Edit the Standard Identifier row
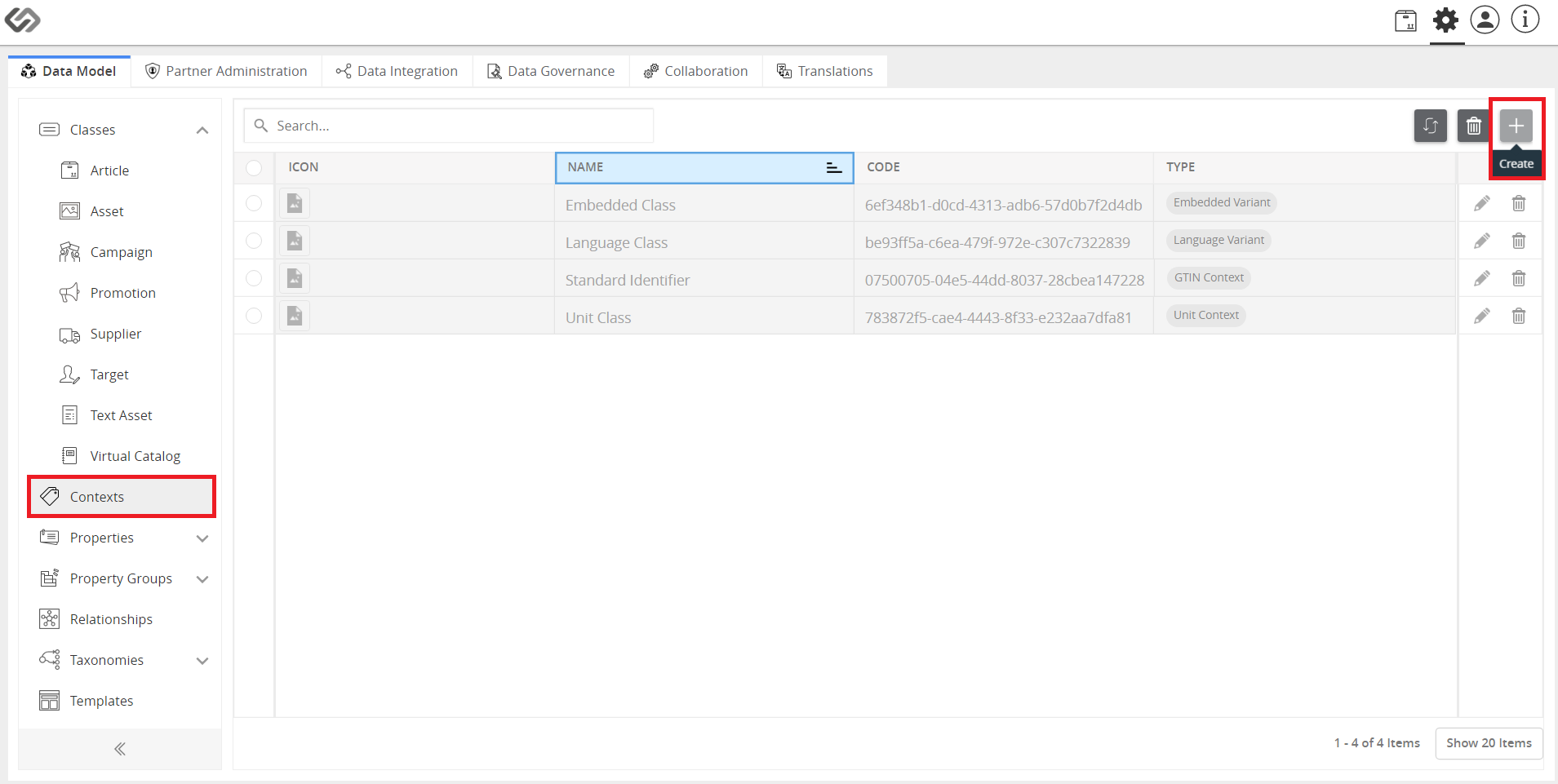The height and width of the screenshot is (784, 1558). (1482, 278)
